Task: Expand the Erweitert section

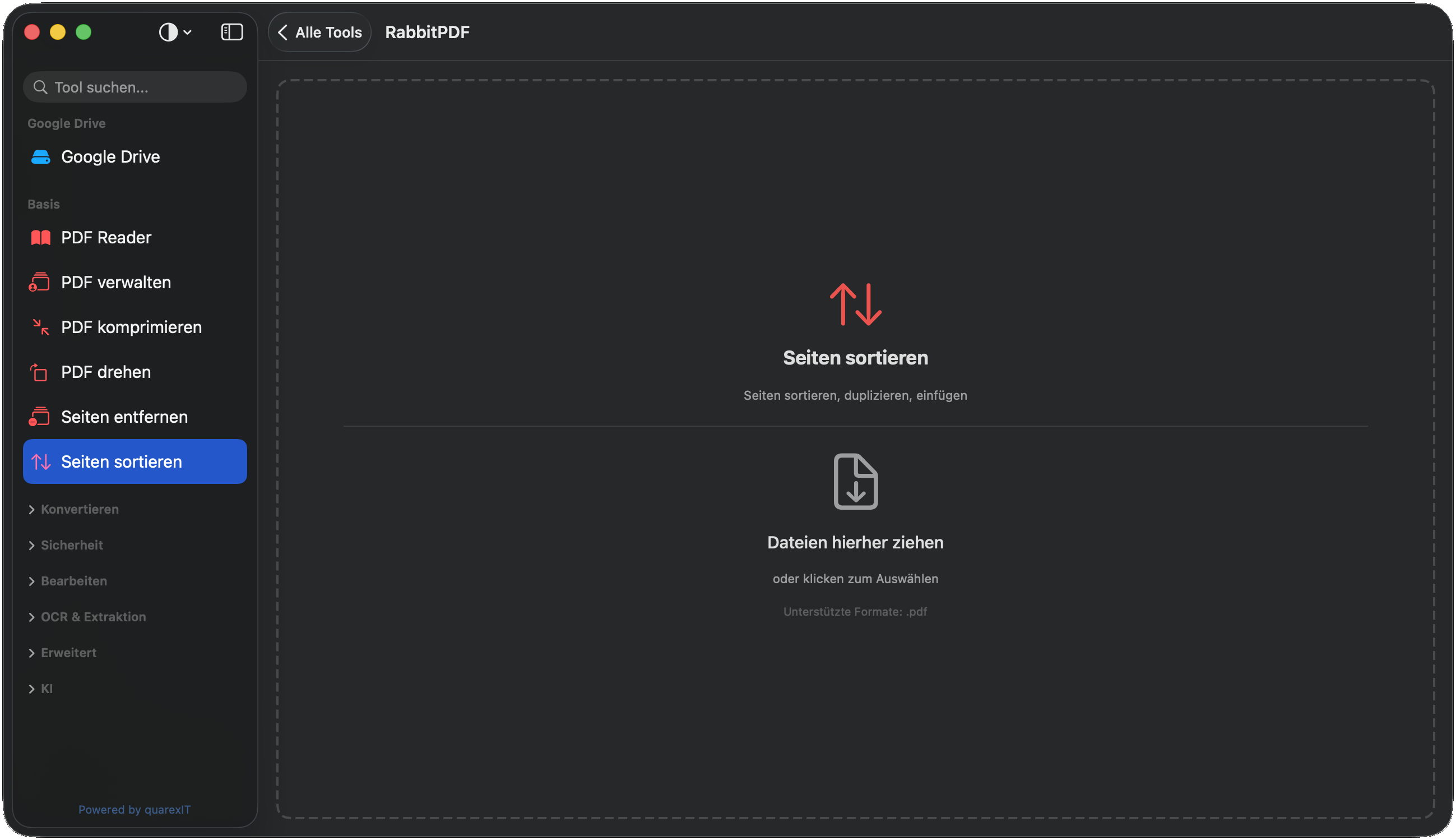Action: (x=62, y=653)
